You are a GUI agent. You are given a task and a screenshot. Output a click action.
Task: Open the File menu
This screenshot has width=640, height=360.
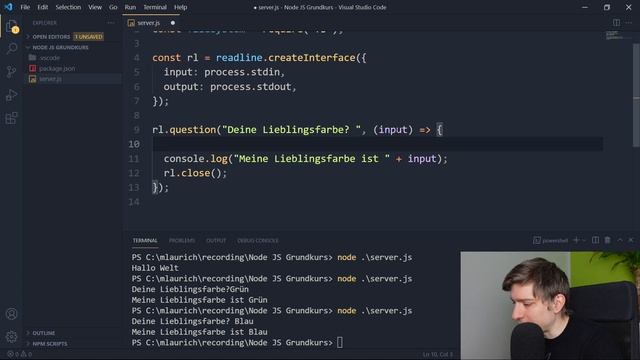click(25, 7)
